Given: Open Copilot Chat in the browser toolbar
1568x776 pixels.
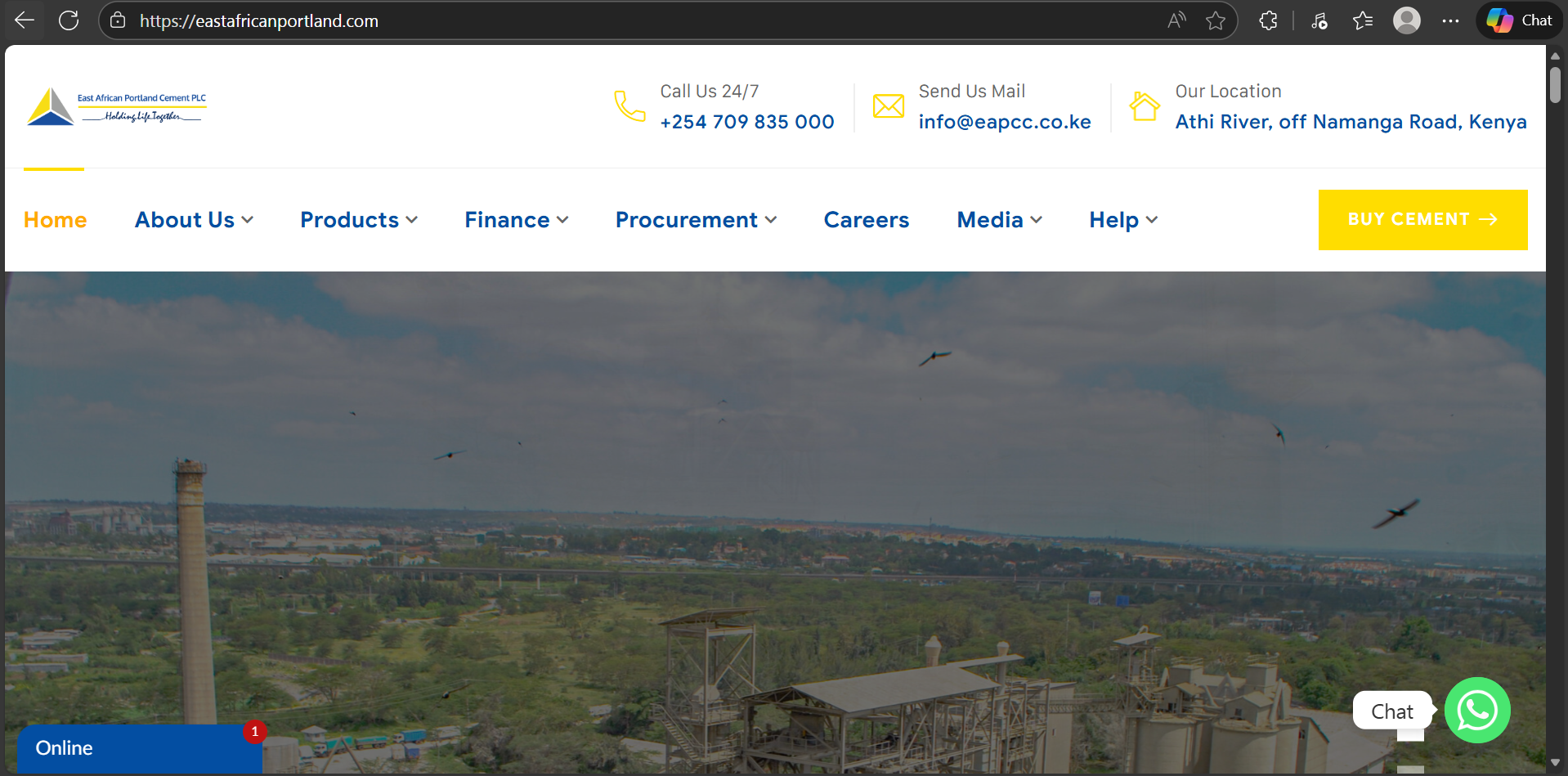Looking at the screenshot, I should [x=1519, y=20].
